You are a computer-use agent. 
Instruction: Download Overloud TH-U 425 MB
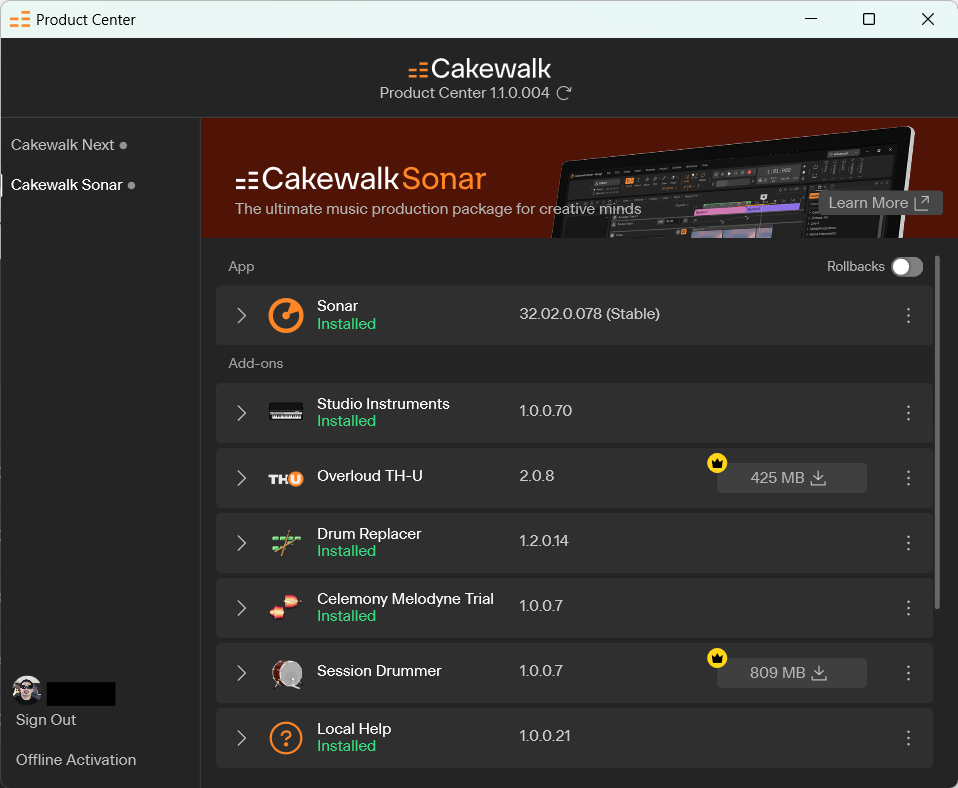791,478
